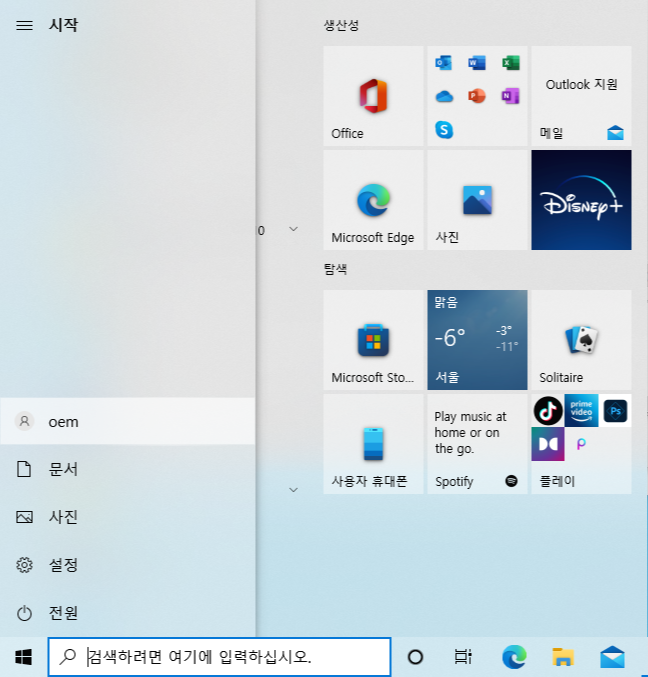Screen dimensions: 648x677
Task: Open Excel from the Office apps tile
Action: point(511,63)
